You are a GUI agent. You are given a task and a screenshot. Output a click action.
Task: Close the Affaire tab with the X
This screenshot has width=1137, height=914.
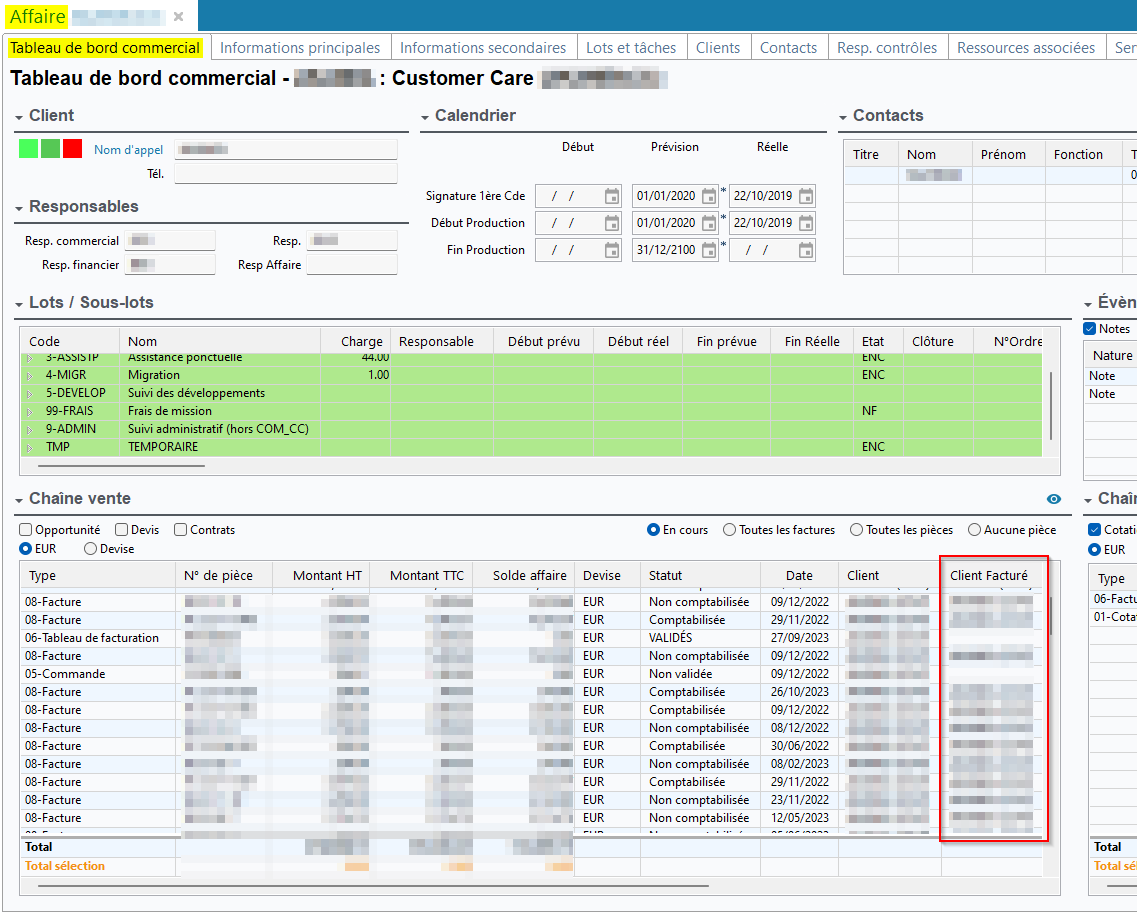(178, 17)
